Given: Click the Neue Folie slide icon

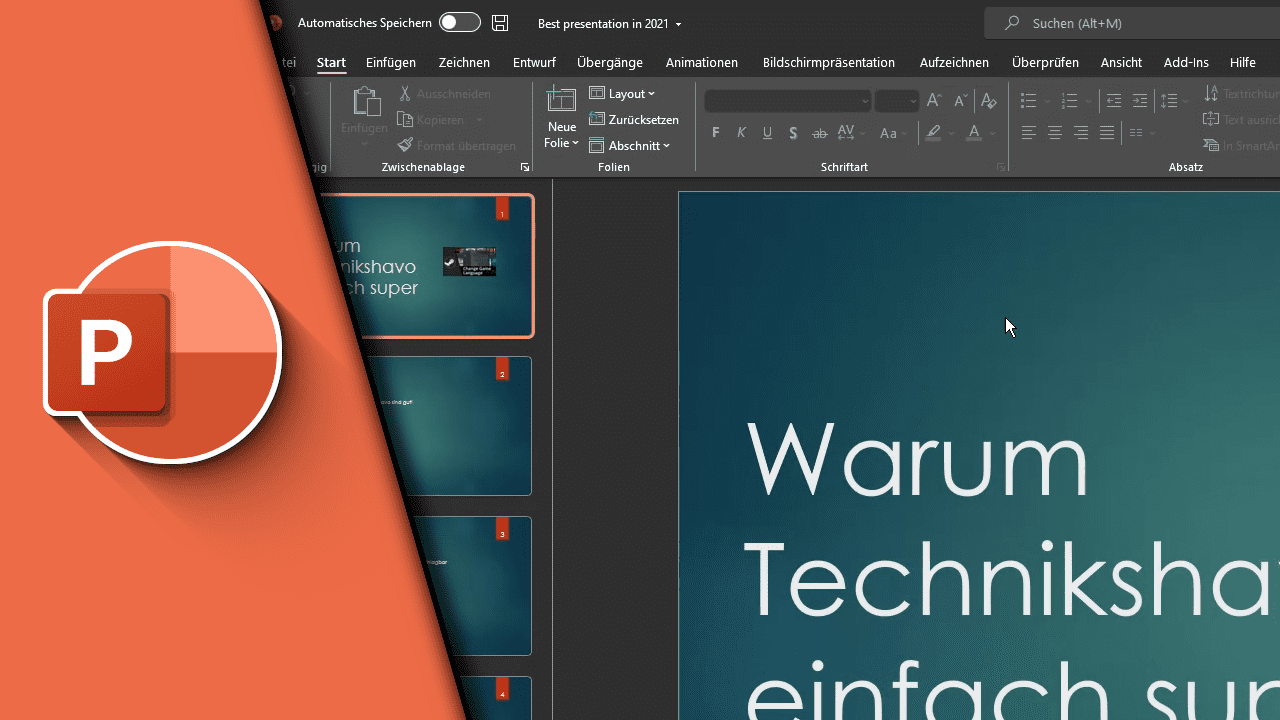Looking at the screenshot, I should point(562,100).
